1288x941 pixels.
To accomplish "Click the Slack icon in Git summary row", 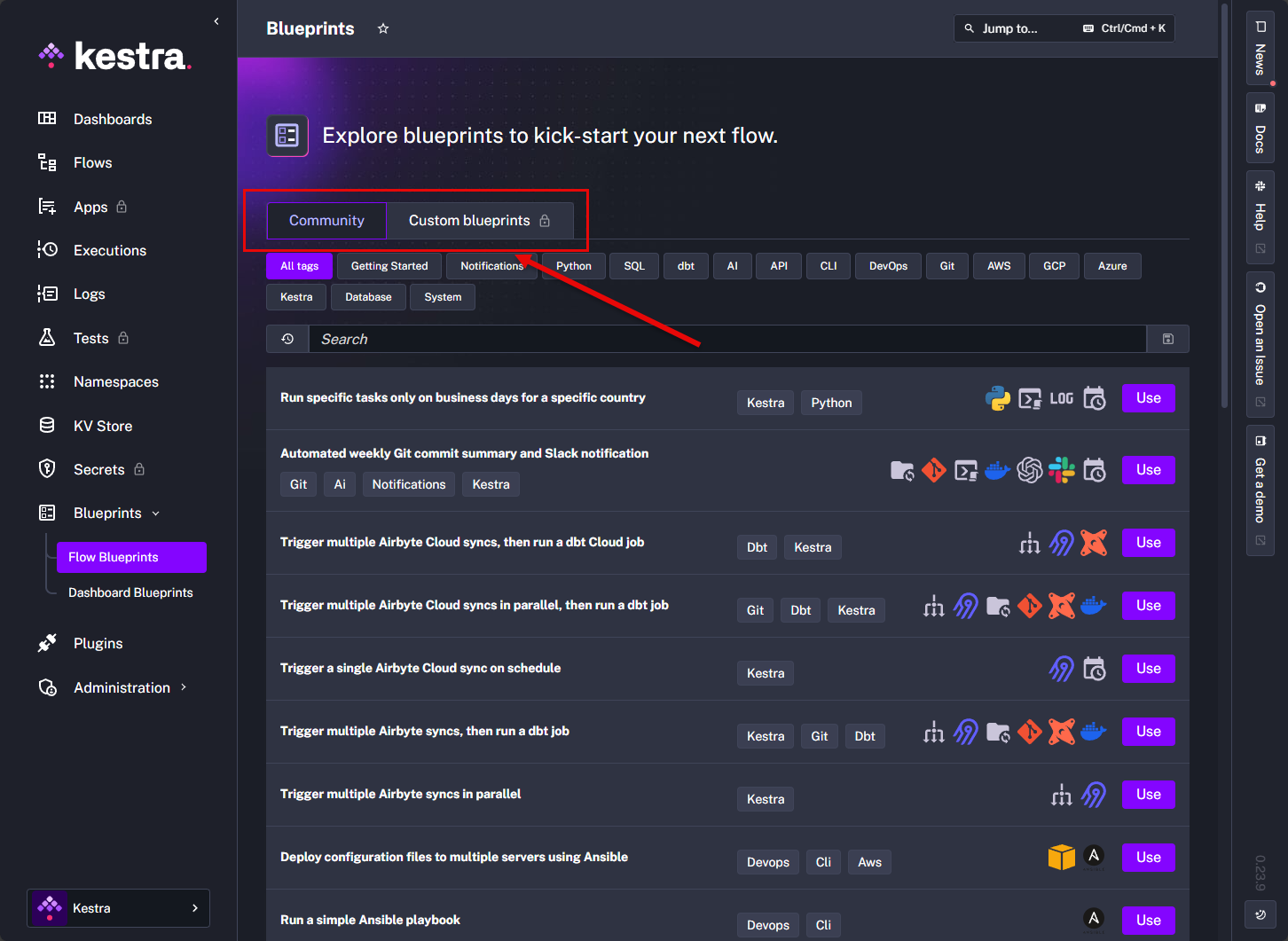I will 1062,470.
